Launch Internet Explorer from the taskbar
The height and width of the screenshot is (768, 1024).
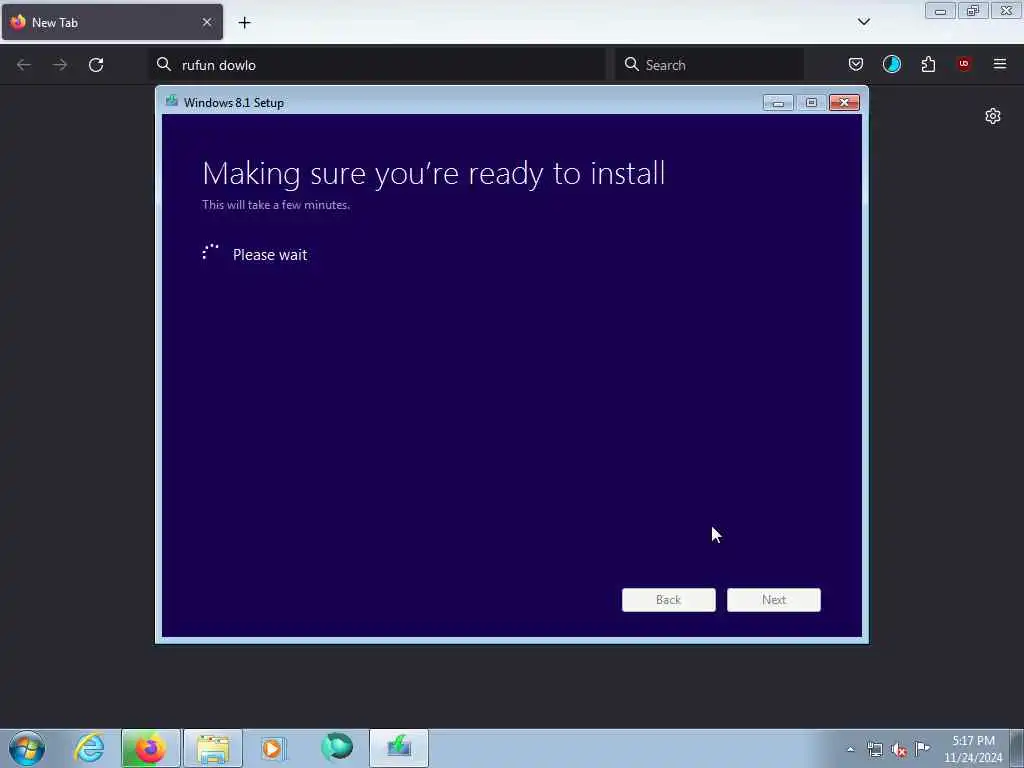point(89,748)
